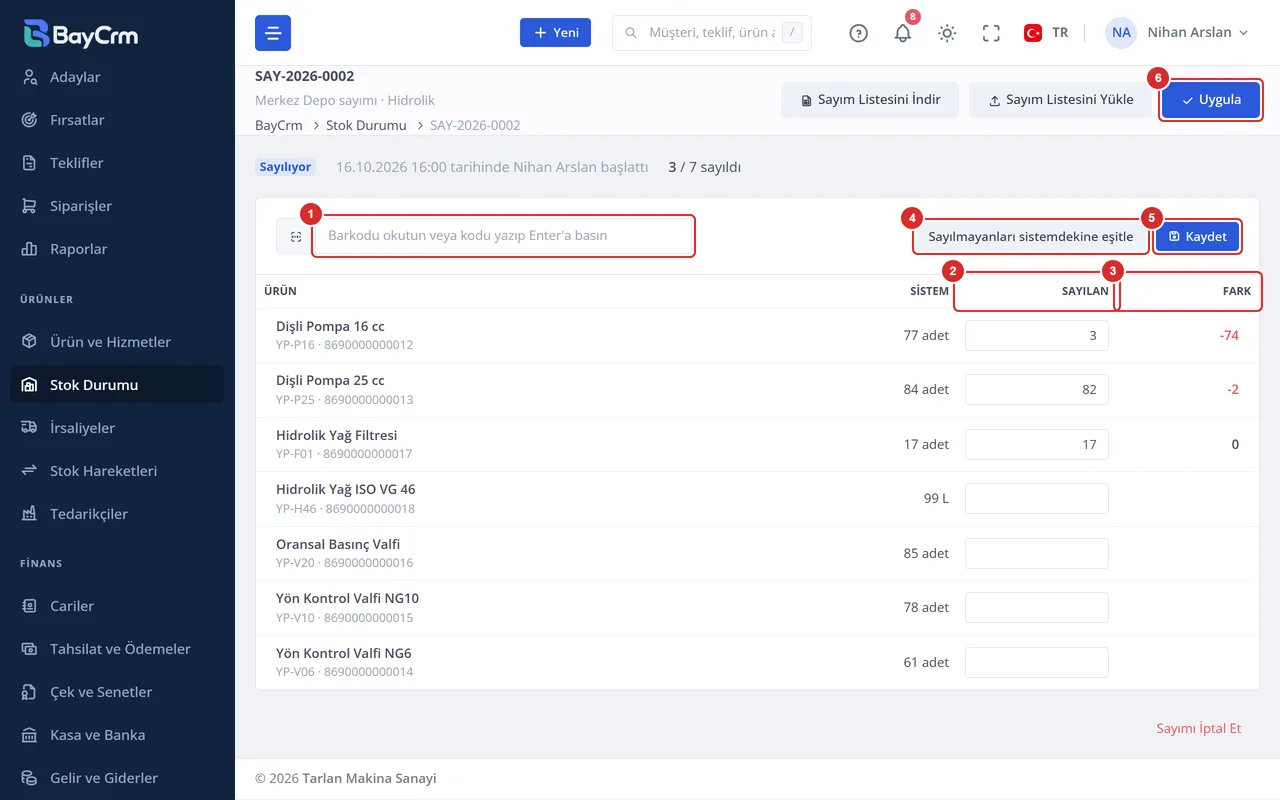Open Stok Hareketleri sidebar item
This screenshot has height=800, width=1280.
(117, 471)
